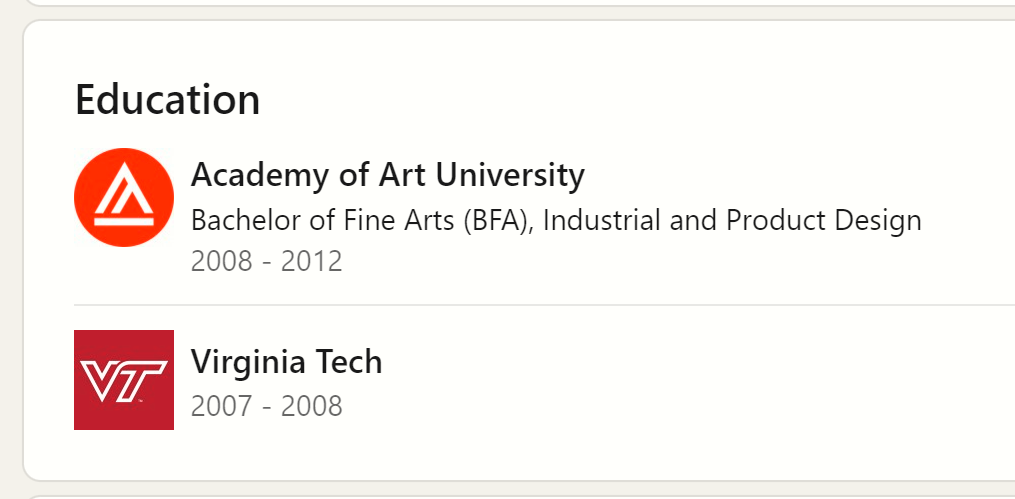Click the Virginia Tech VT logo

click(x=124, y=380)
